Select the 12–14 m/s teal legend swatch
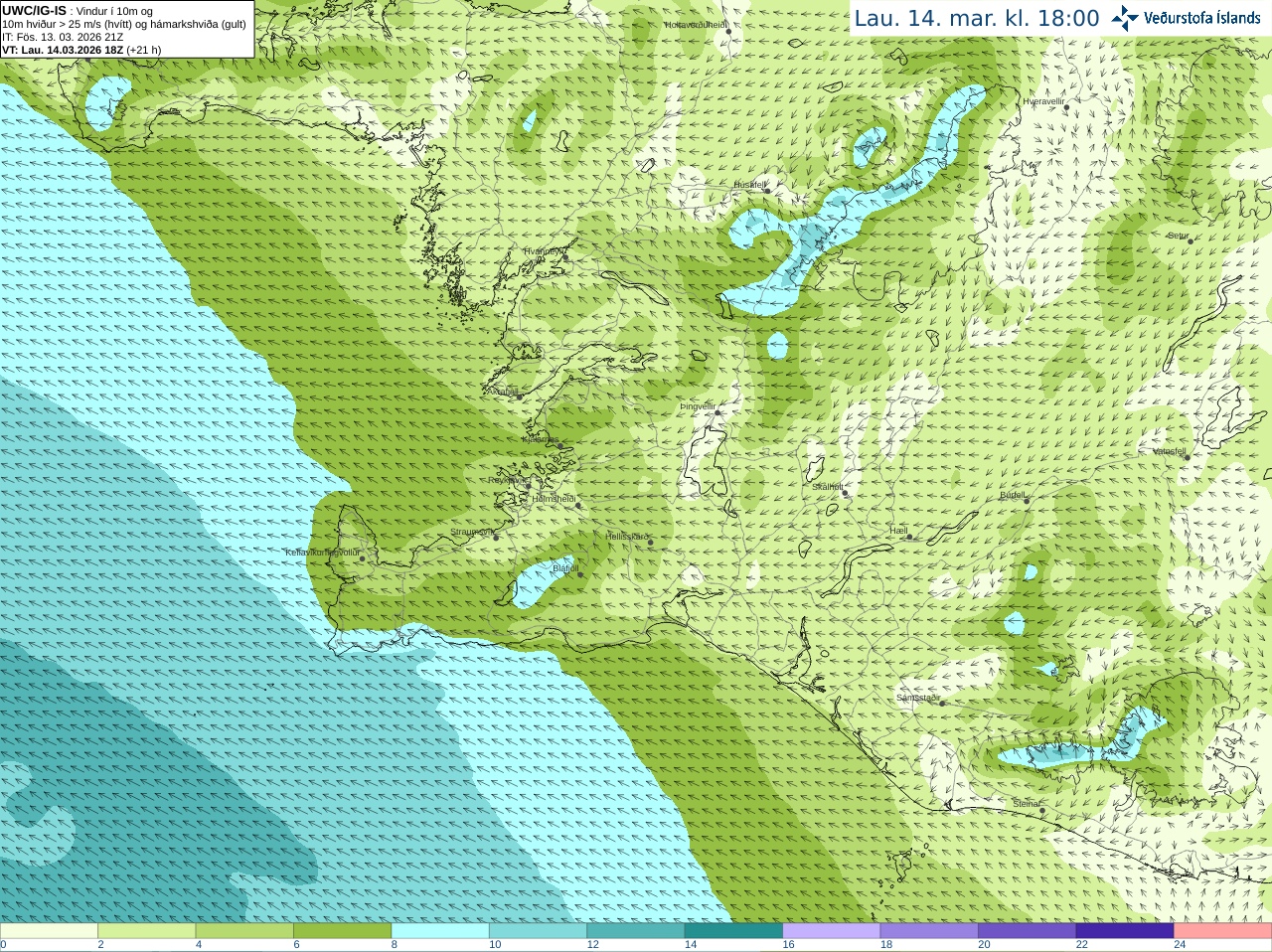 (636, 931)
